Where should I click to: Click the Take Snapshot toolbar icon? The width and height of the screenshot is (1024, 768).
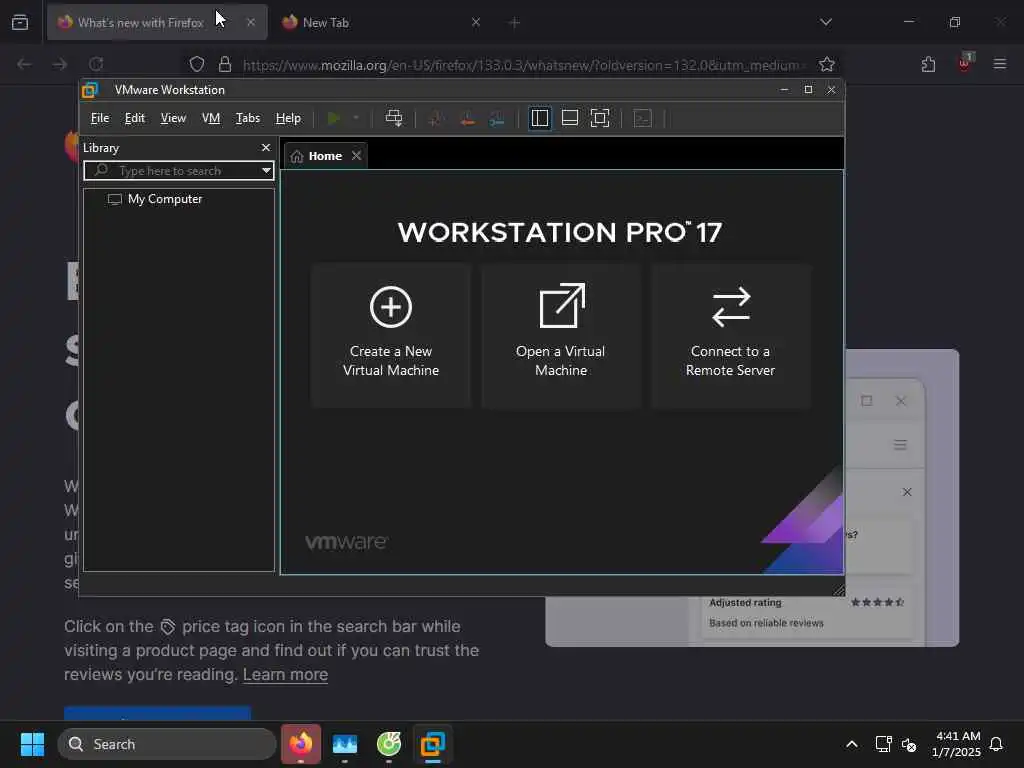coord(436,118)
